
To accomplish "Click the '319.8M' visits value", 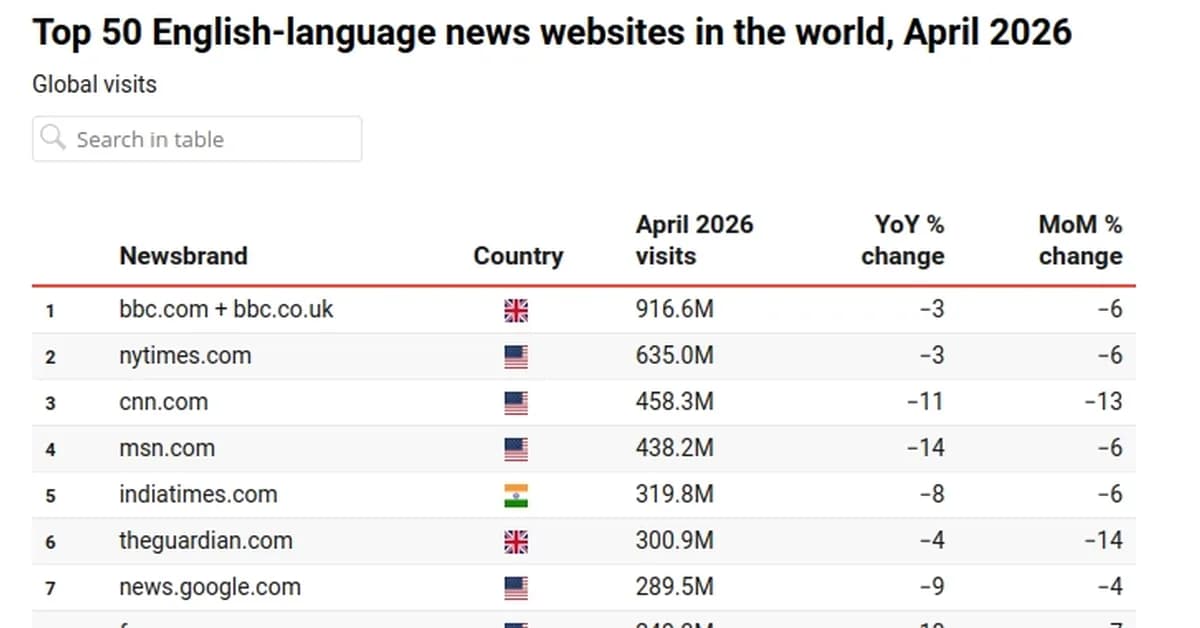I will click(x=675, y=494).
